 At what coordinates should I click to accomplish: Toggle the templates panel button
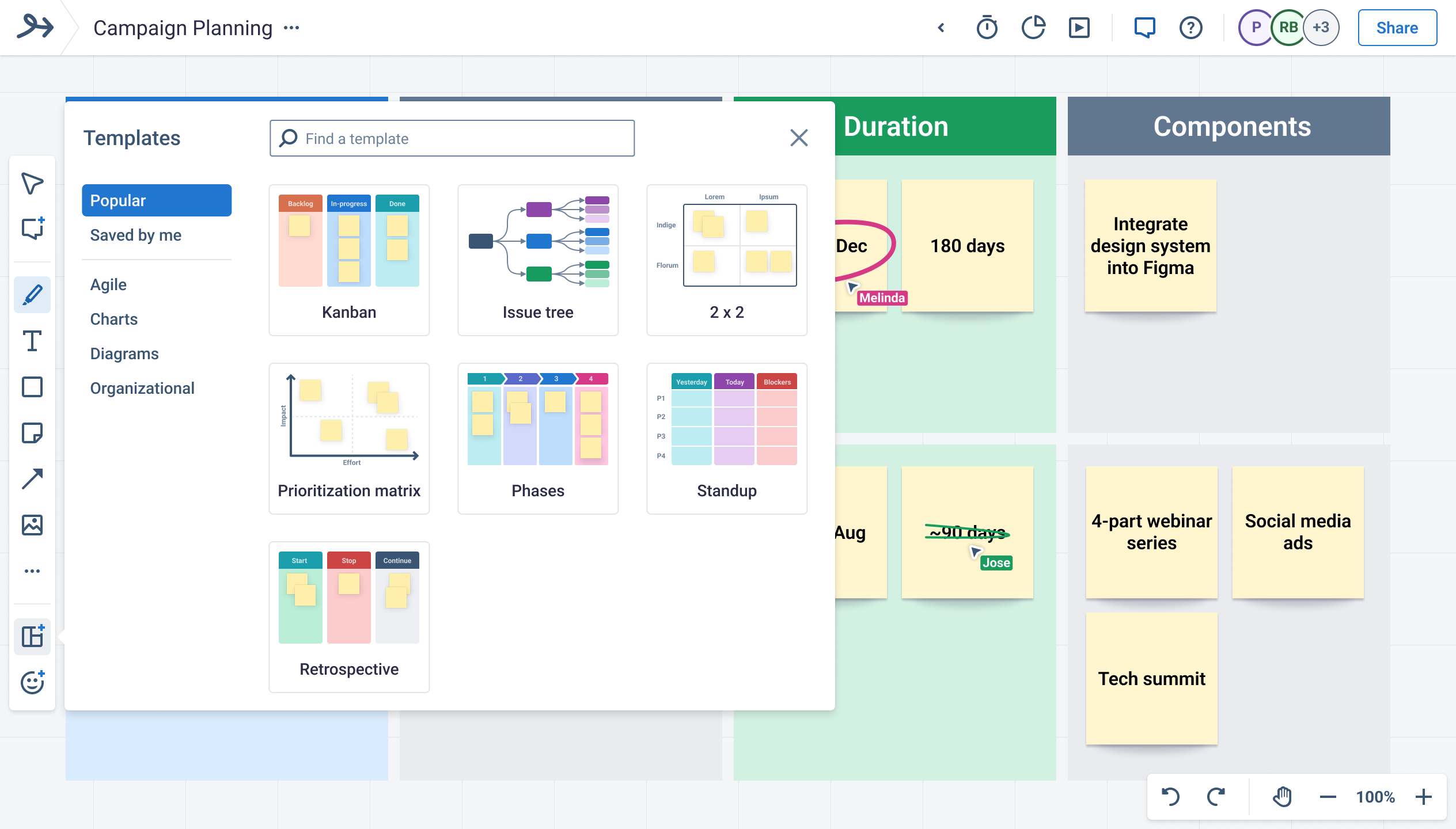coord(32,637)
